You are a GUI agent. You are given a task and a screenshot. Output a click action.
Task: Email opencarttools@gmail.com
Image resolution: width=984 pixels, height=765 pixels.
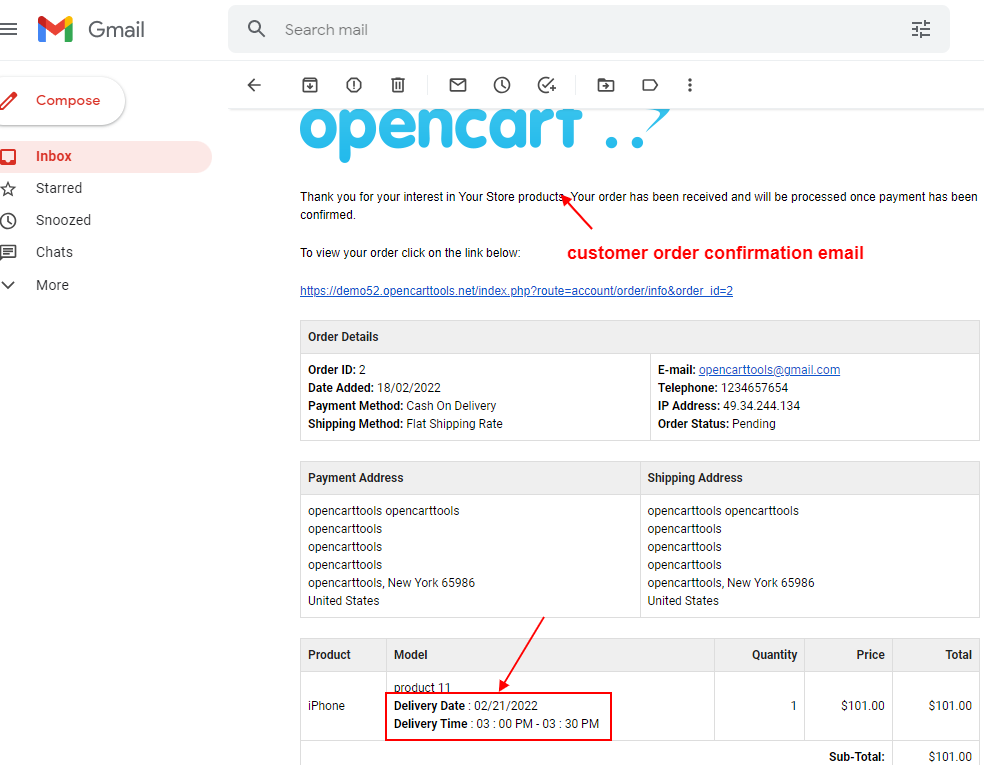coord(769,369)
